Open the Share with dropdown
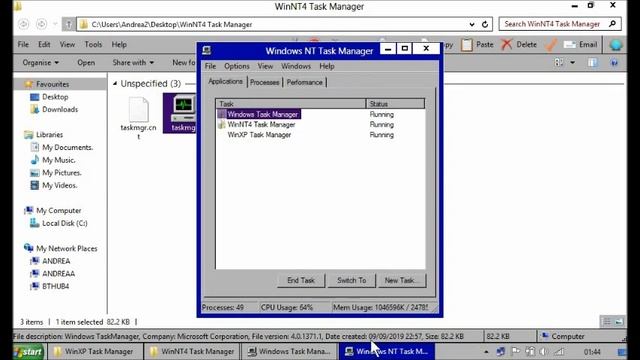The height and width of the screenshot is (360, 640). point(133,62)
